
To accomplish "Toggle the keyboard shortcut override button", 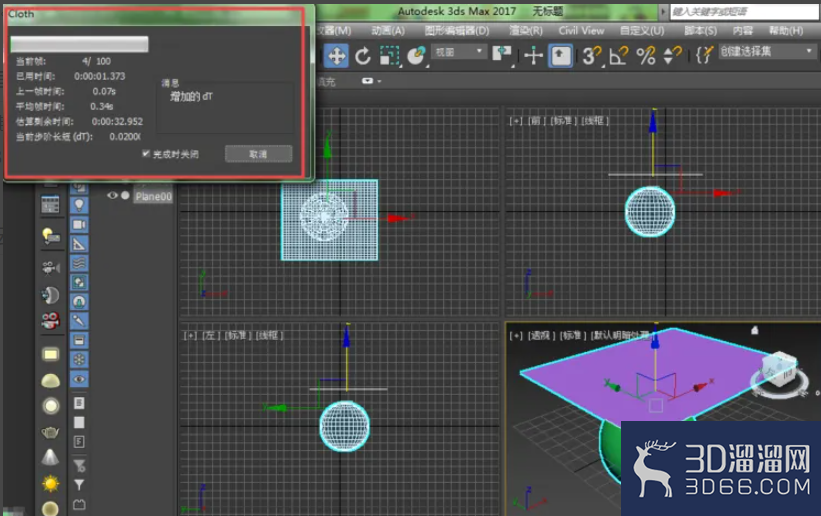I will (560, 56).
